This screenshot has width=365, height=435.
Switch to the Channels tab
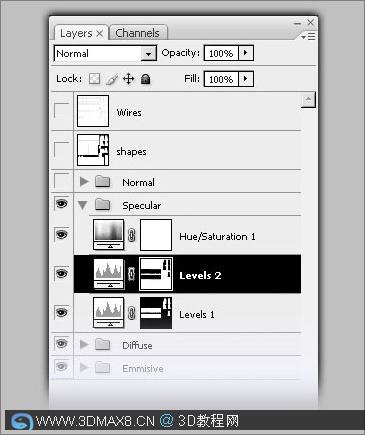pos(138,33)
